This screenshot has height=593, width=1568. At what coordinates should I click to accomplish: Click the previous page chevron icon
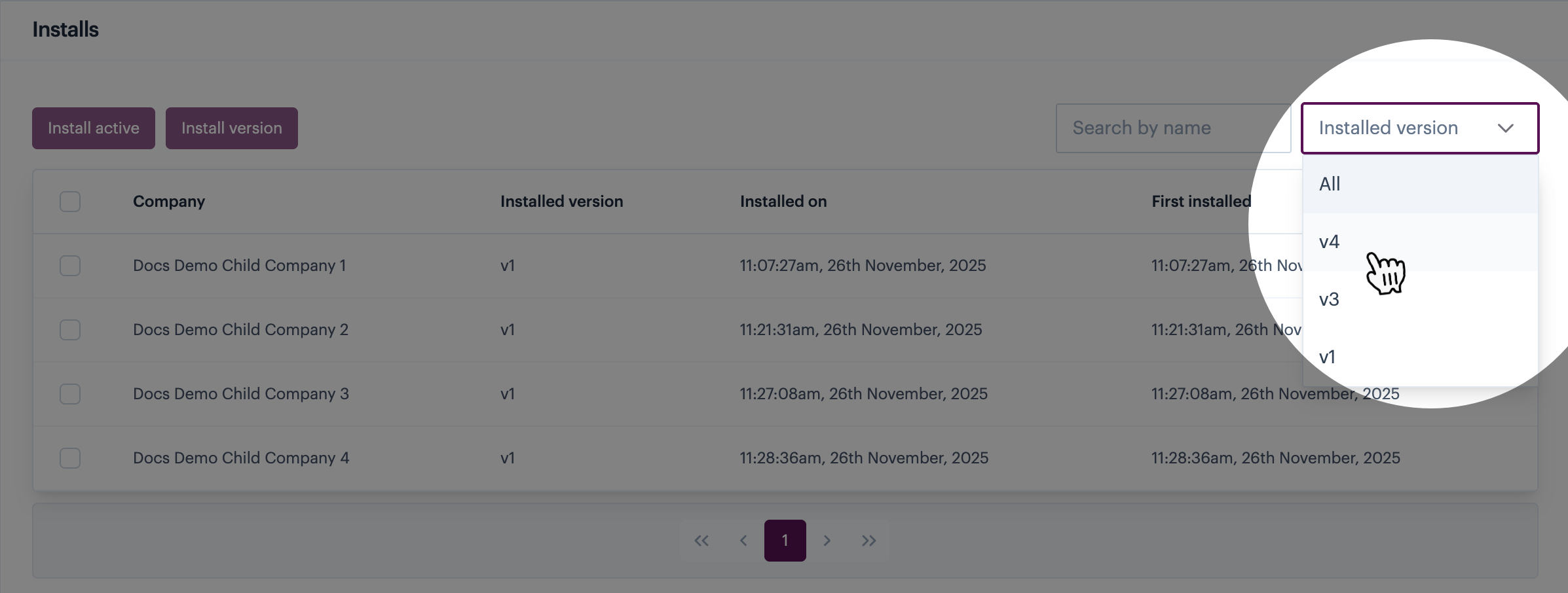click(743, 541)
